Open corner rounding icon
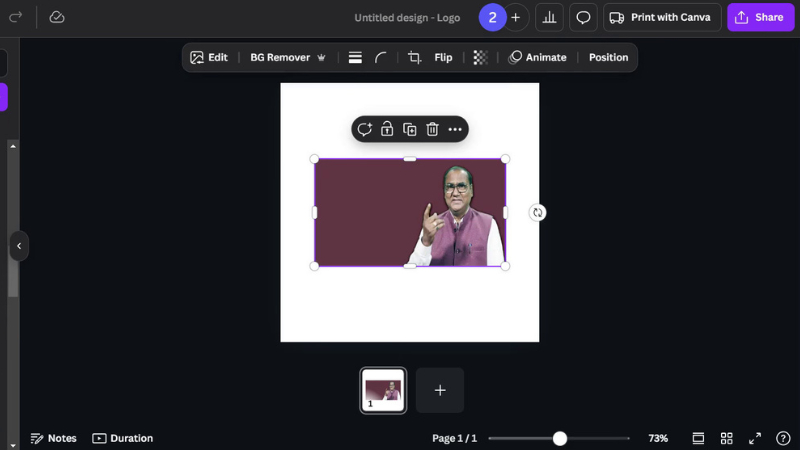Image resolution: width=800 pixels, height=450 pixels. [381, 58]
